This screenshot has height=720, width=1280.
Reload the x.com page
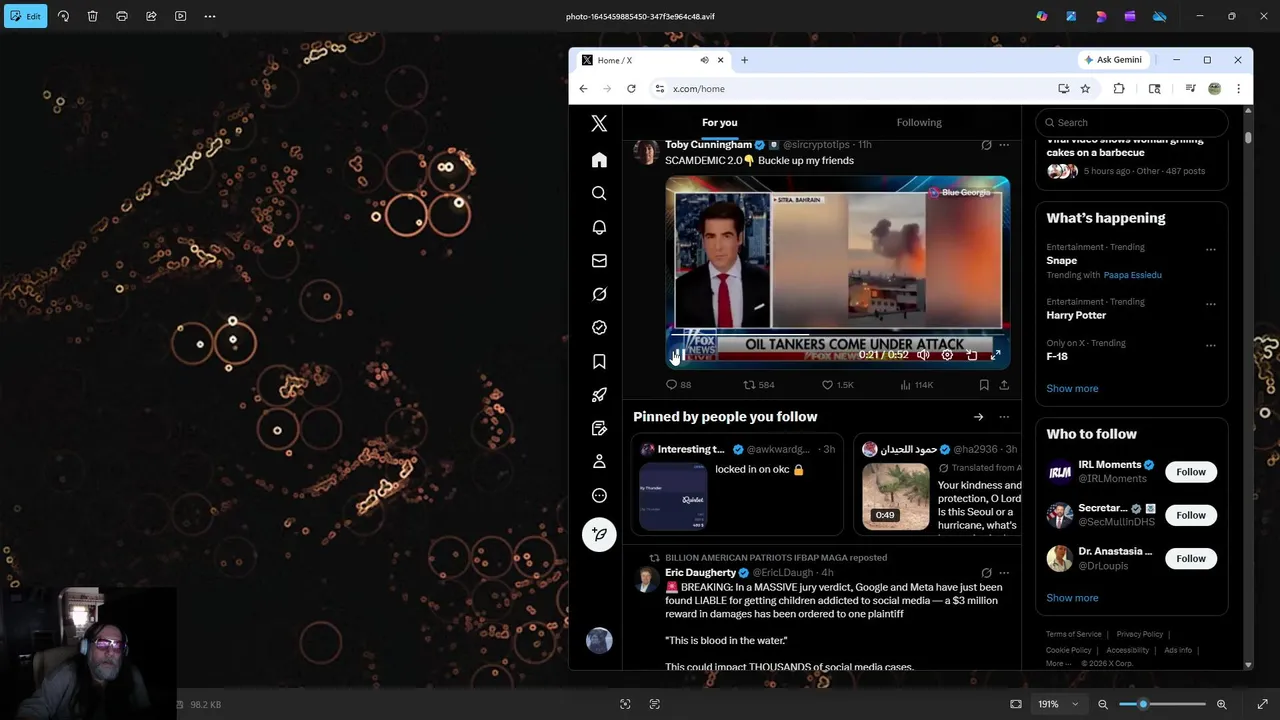coord(631,89)
